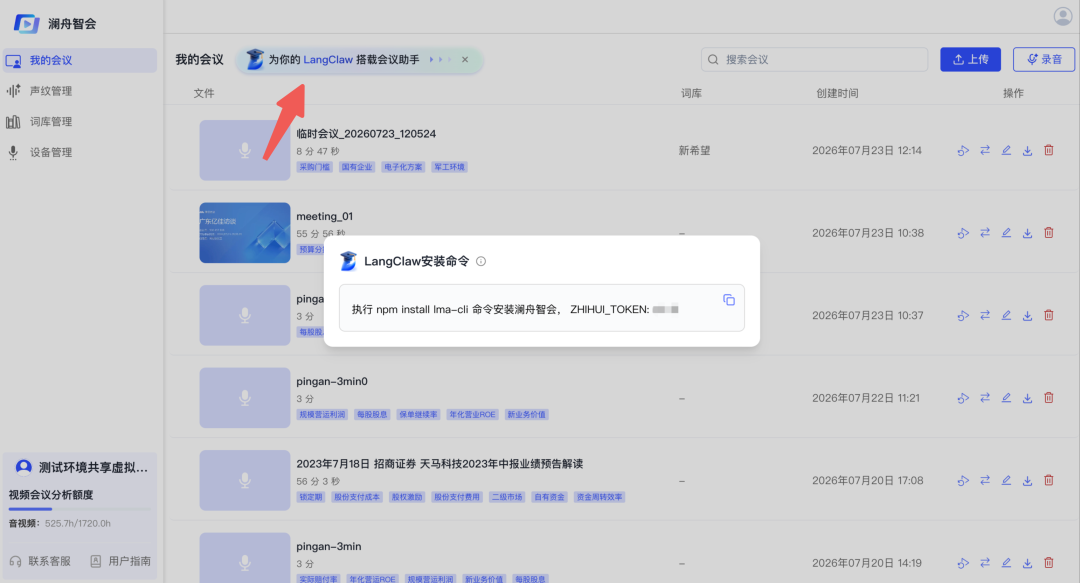Delete the meeting created 07月23日 10:37
1080x583 pixels.
1048,315
